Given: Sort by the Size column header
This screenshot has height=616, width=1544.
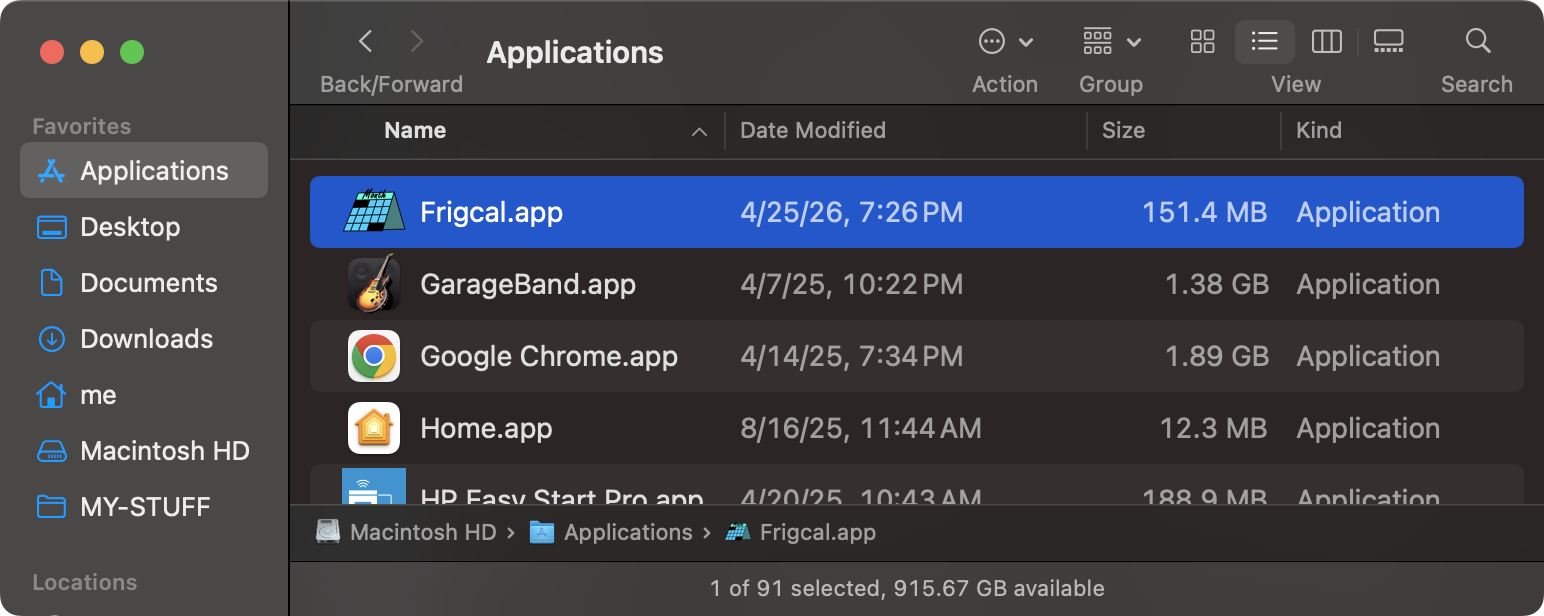Looking at the screenshot, I should pyautogui.click(x=1123, y=130).
